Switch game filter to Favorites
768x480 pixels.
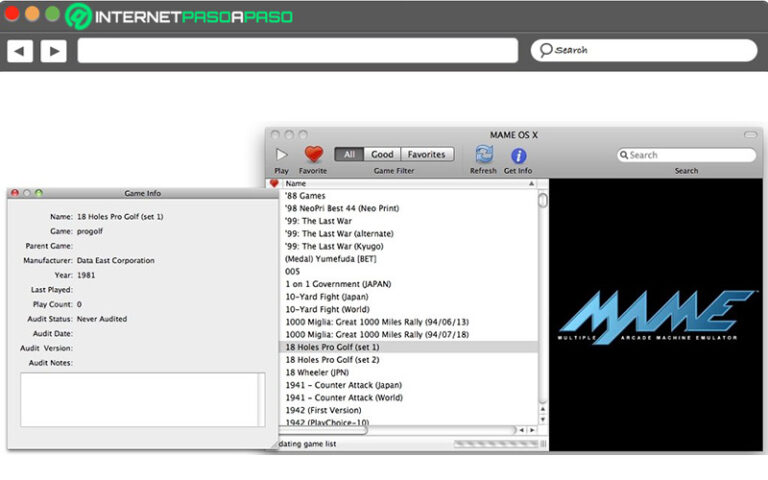pyautogui.click(x=426, y=155)
